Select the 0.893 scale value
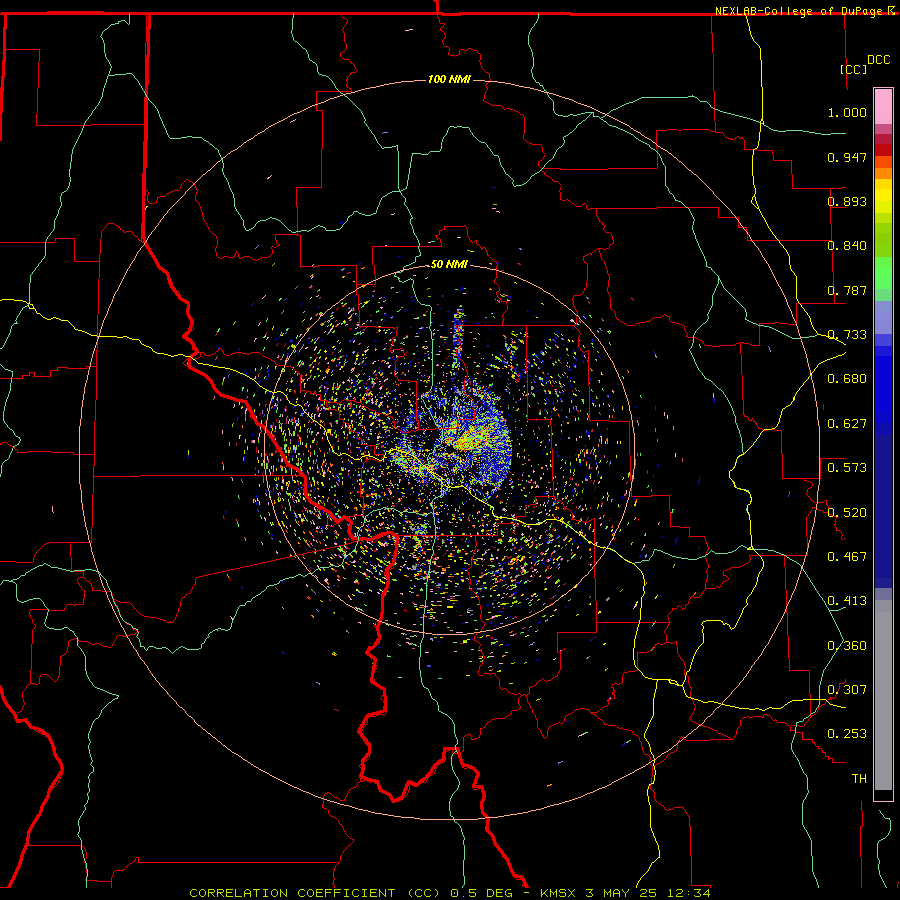The width and height of the screenshot is (900, 900). 847,201
